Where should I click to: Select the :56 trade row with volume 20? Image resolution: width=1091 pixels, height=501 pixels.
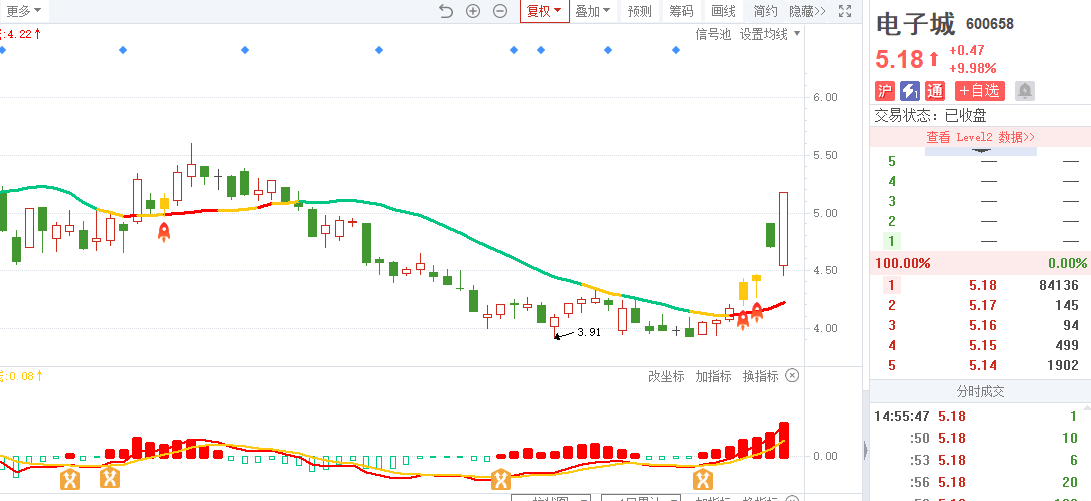click(980, 482)
